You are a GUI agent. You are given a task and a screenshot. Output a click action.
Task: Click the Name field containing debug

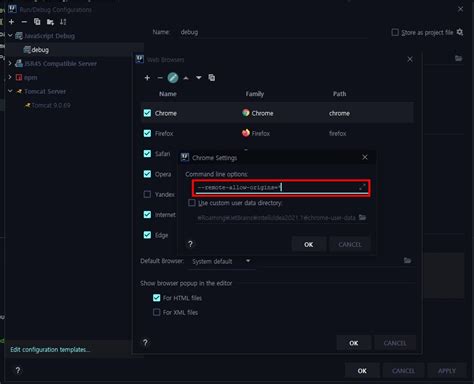click(273, 32)
